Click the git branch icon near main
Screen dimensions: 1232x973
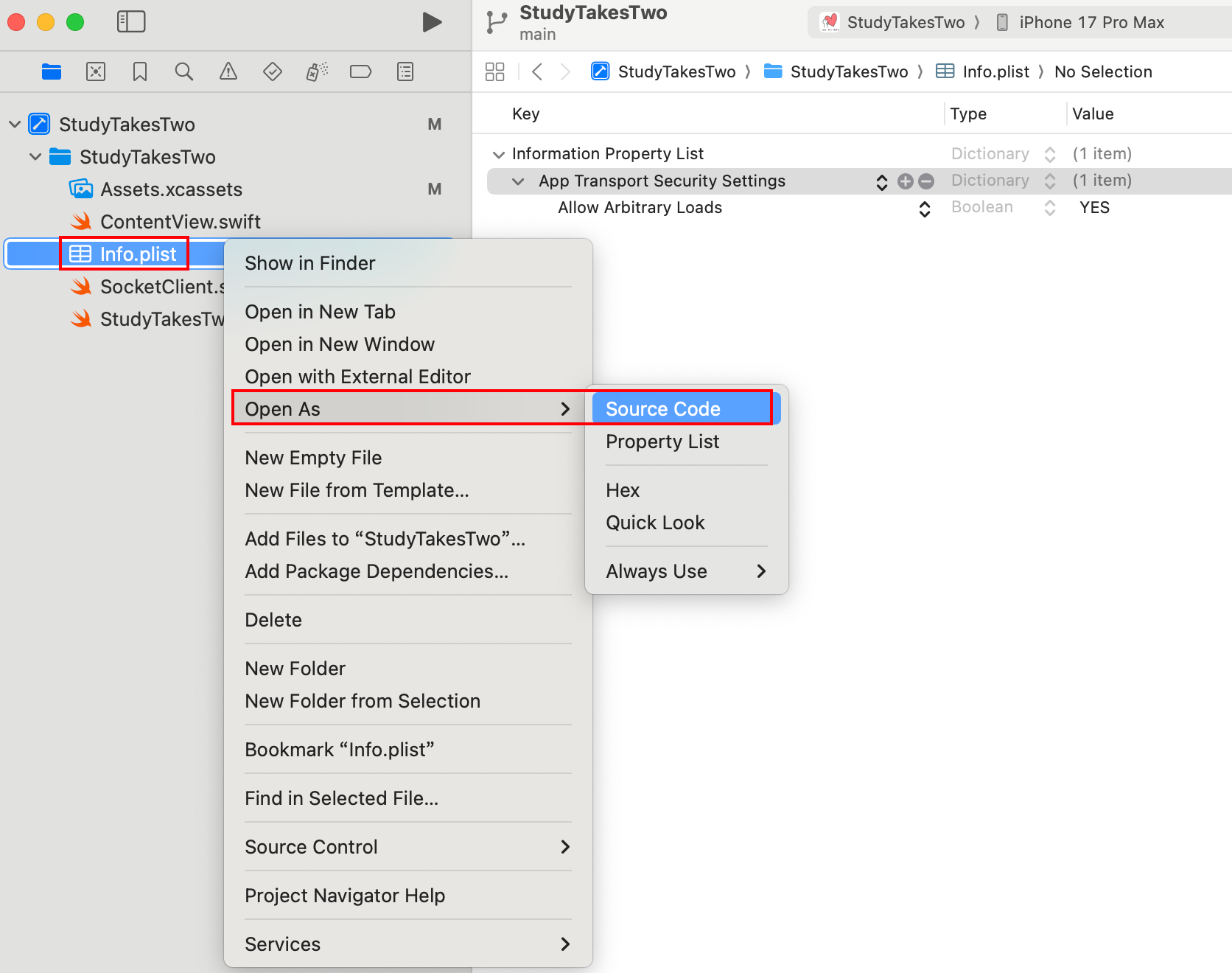[497, 23]
